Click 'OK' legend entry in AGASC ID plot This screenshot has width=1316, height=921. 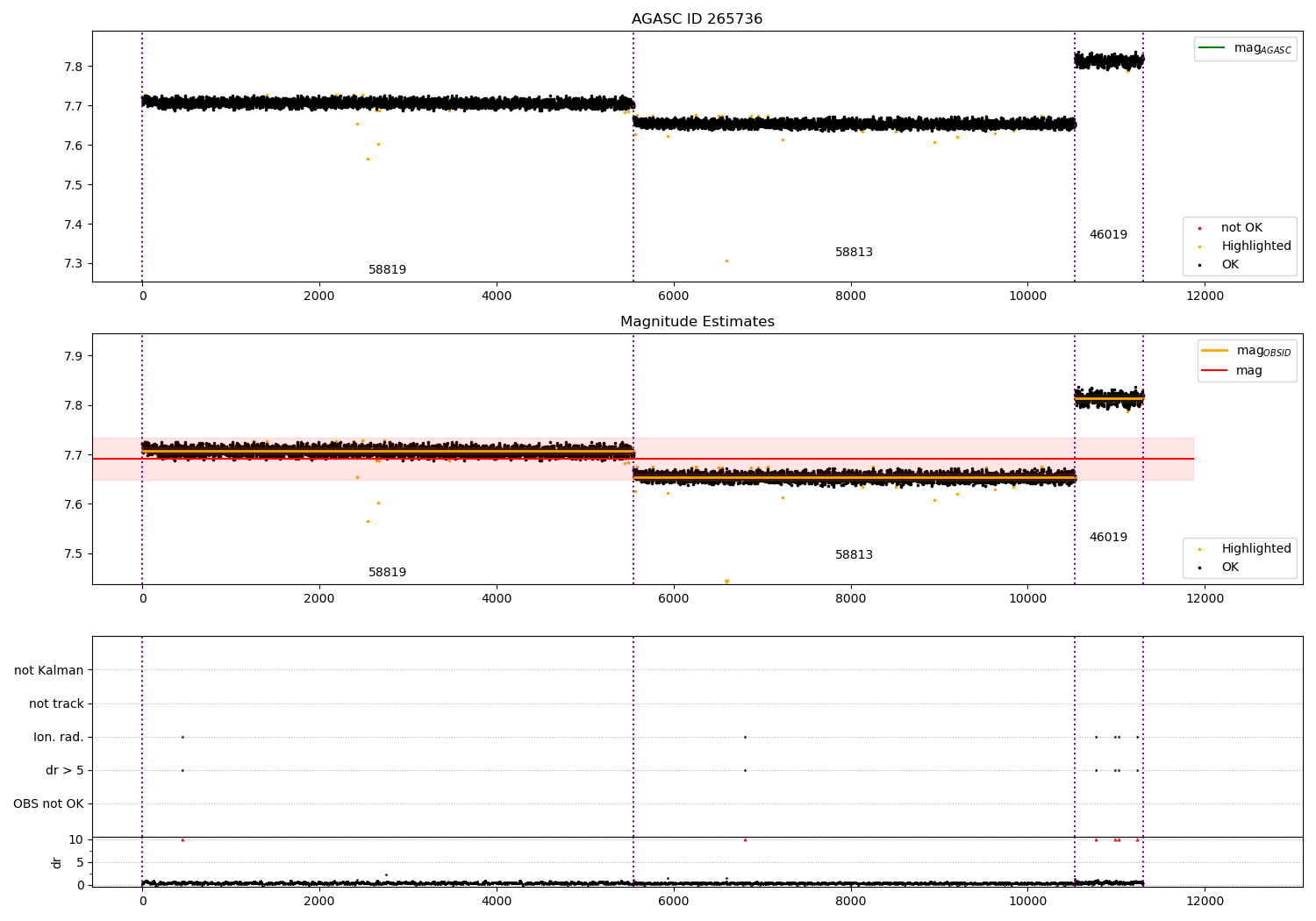(x=1219, y=265)
